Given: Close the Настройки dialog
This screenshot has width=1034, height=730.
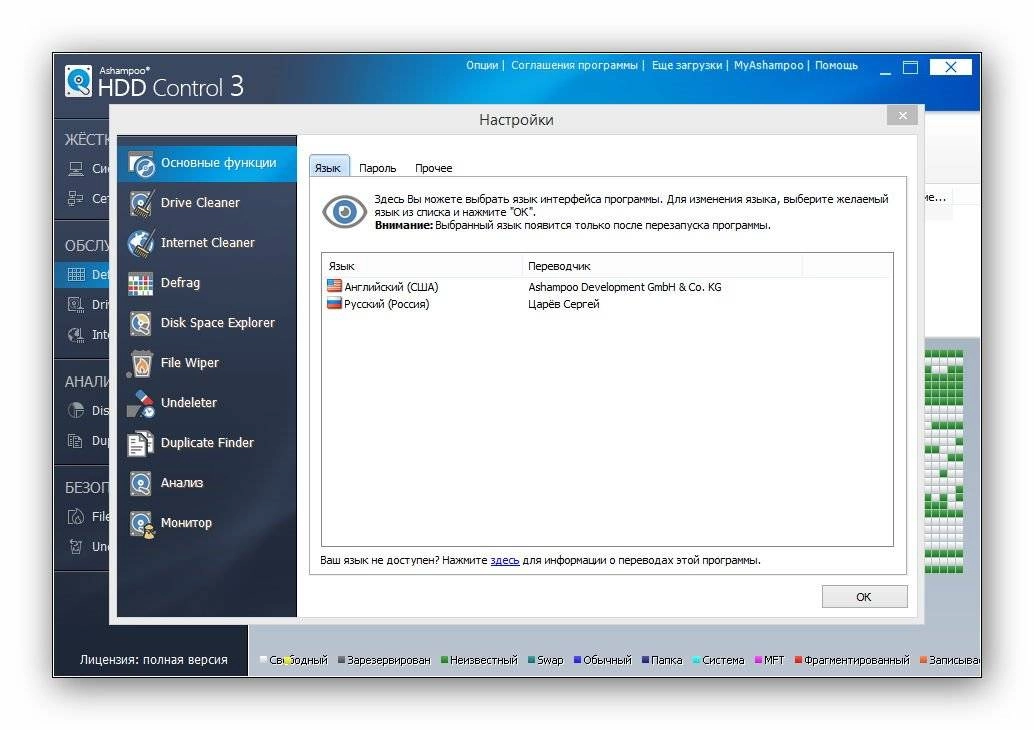Looking at the screenshot, I should pos(902,115).
